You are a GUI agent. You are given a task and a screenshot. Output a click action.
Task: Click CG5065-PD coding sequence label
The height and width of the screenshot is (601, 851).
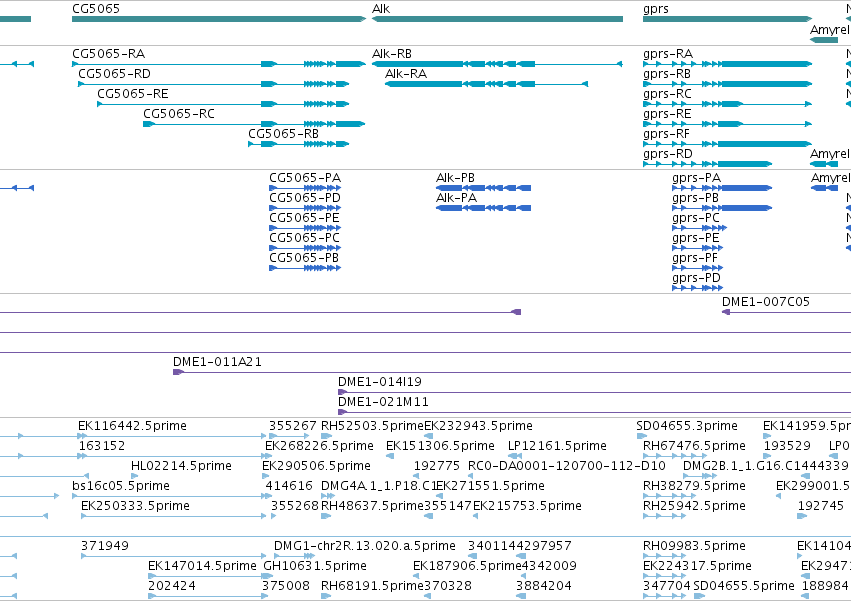(x=305, y=198)
